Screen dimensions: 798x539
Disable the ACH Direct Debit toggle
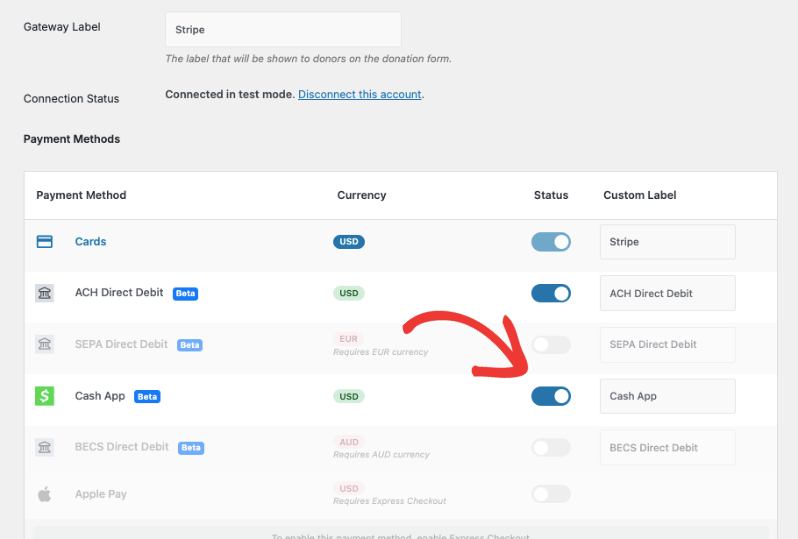point(551,293)
